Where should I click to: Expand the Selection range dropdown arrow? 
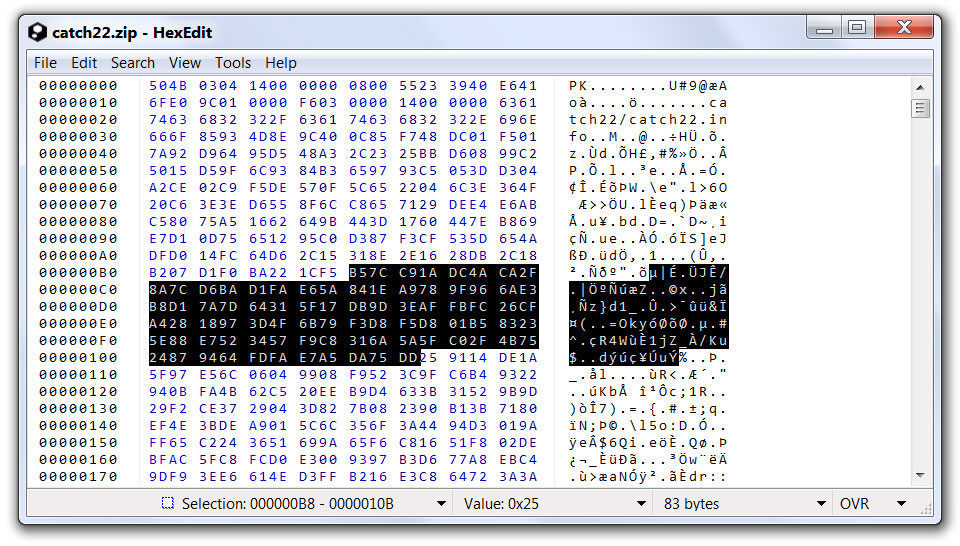[x=441, y=504]
